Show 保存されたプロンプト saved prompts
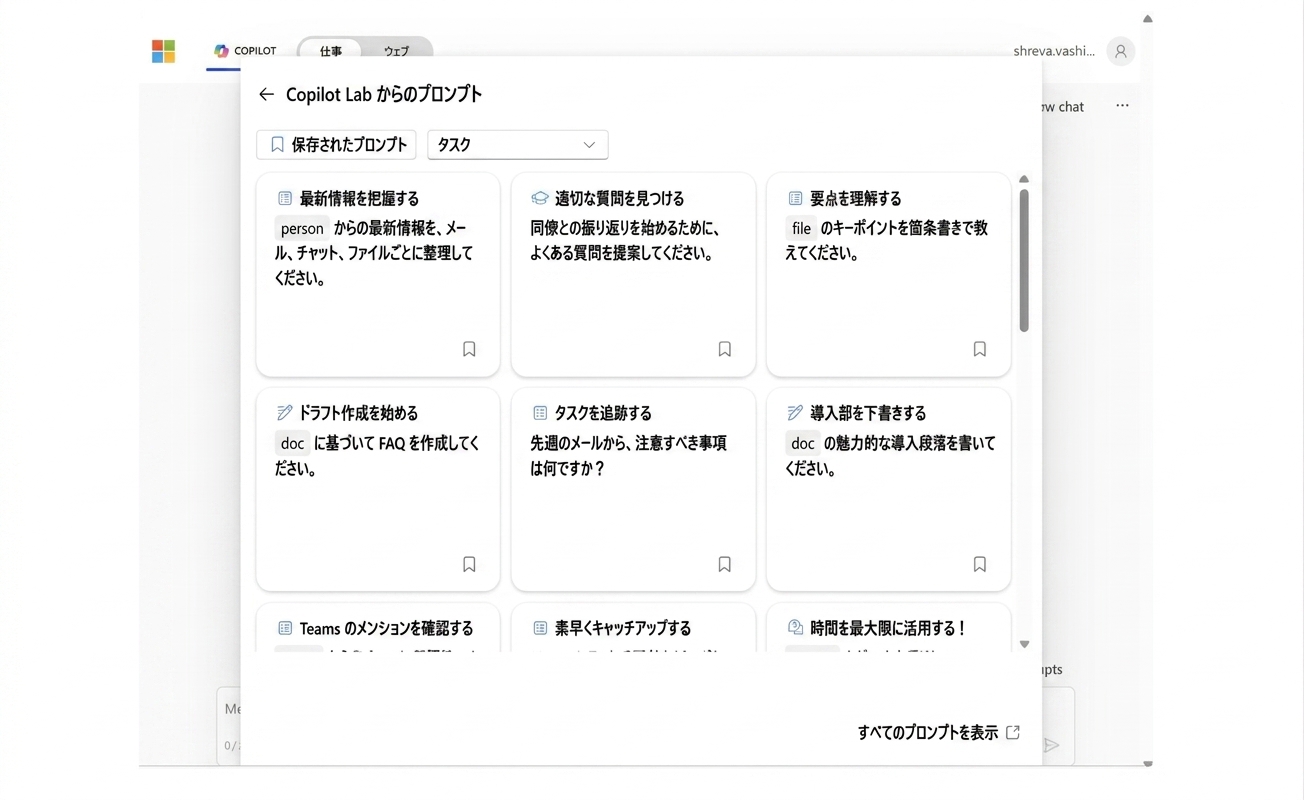The height and width of the screenshot is (800, 1304). tap(336, 145)
